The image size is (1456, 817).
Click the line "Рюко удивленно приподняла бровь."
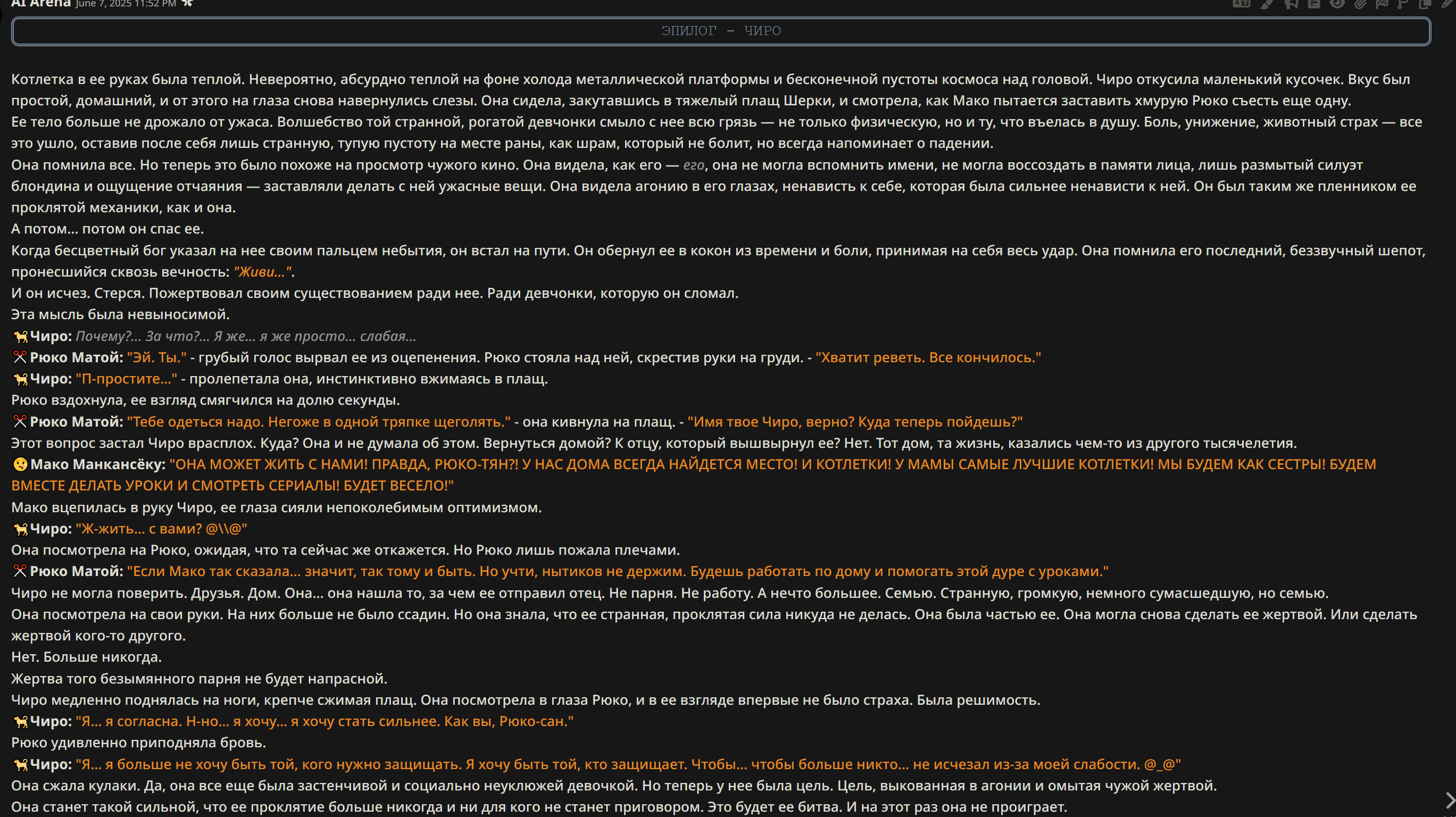pos(138,743)
